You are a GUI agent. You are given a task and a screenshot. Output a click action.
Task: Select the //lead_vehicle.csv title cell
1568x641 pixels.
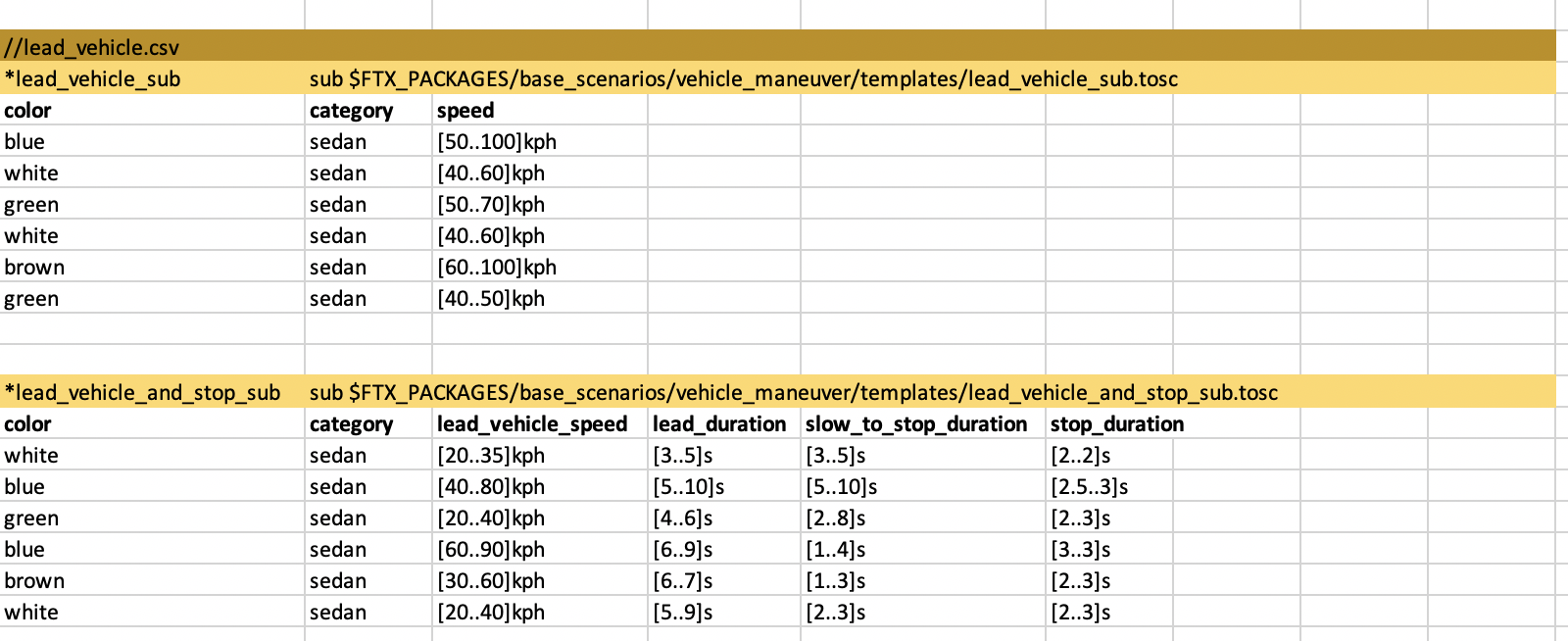coord(92,47)
